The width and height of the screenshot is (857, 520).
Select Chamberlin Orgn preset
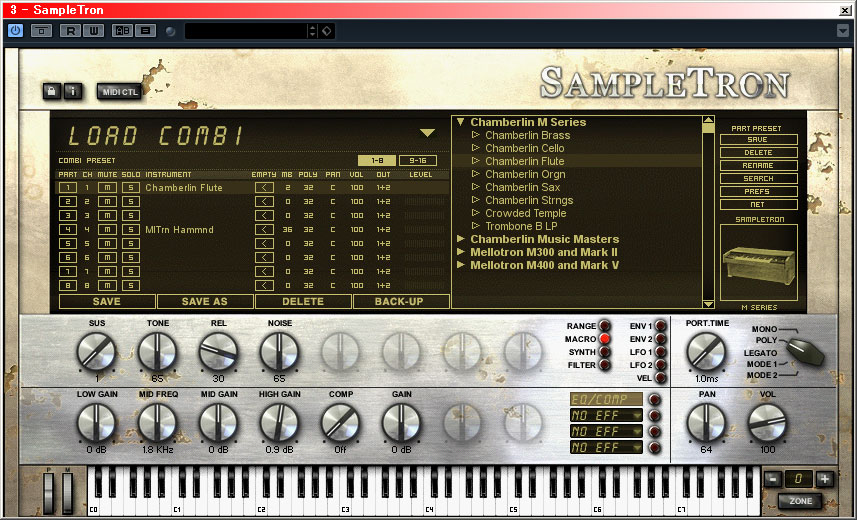pyautogui.click(x=525, y=174)
